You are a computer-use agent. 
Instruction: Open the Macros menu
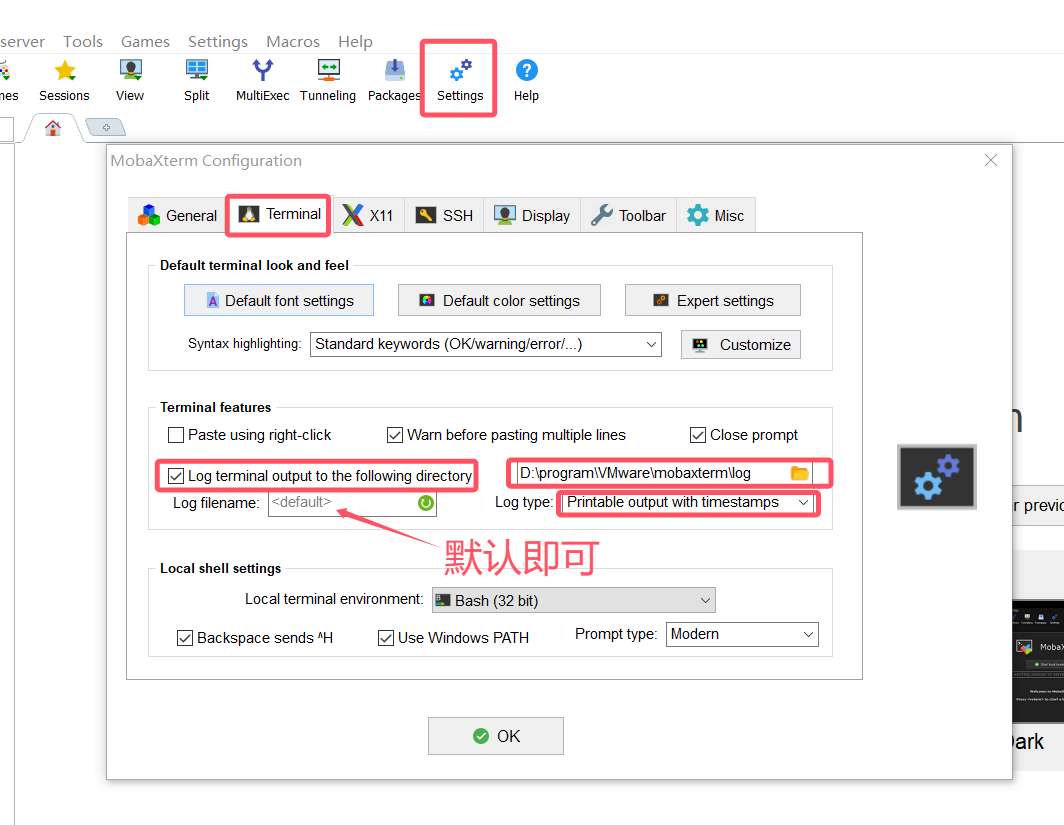click(x=292, y=41)
